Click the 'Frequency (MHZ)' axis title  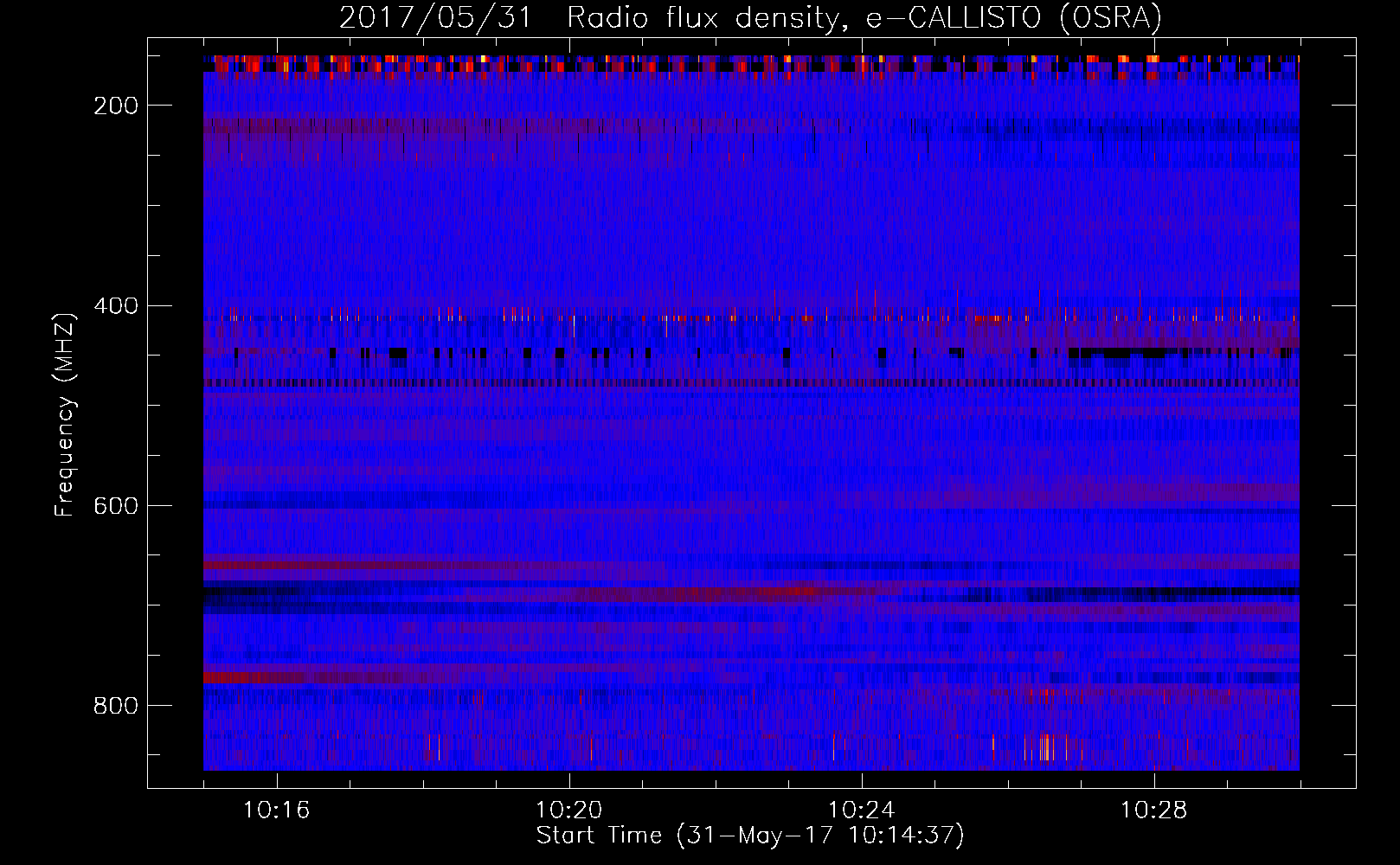65,414
